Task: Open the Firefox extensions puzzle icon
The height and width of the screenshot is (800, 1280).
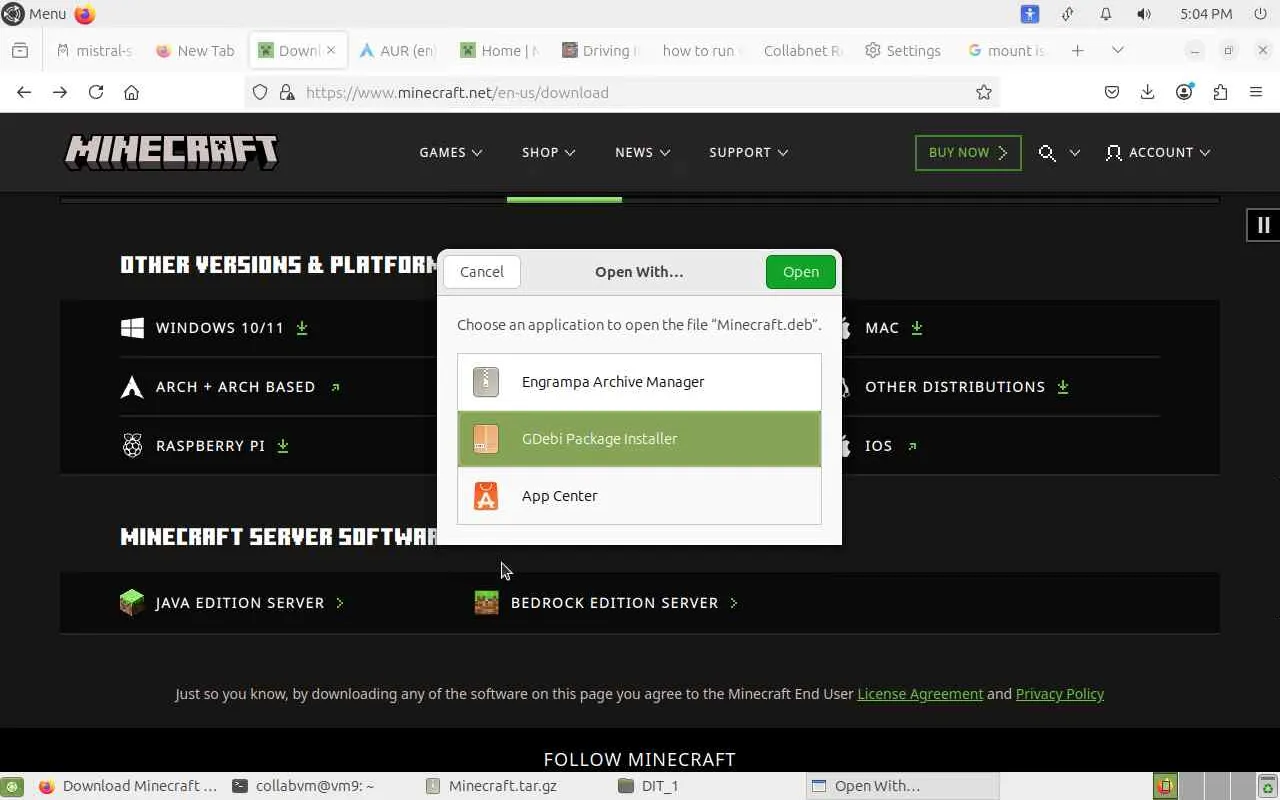Action: 1220,92
